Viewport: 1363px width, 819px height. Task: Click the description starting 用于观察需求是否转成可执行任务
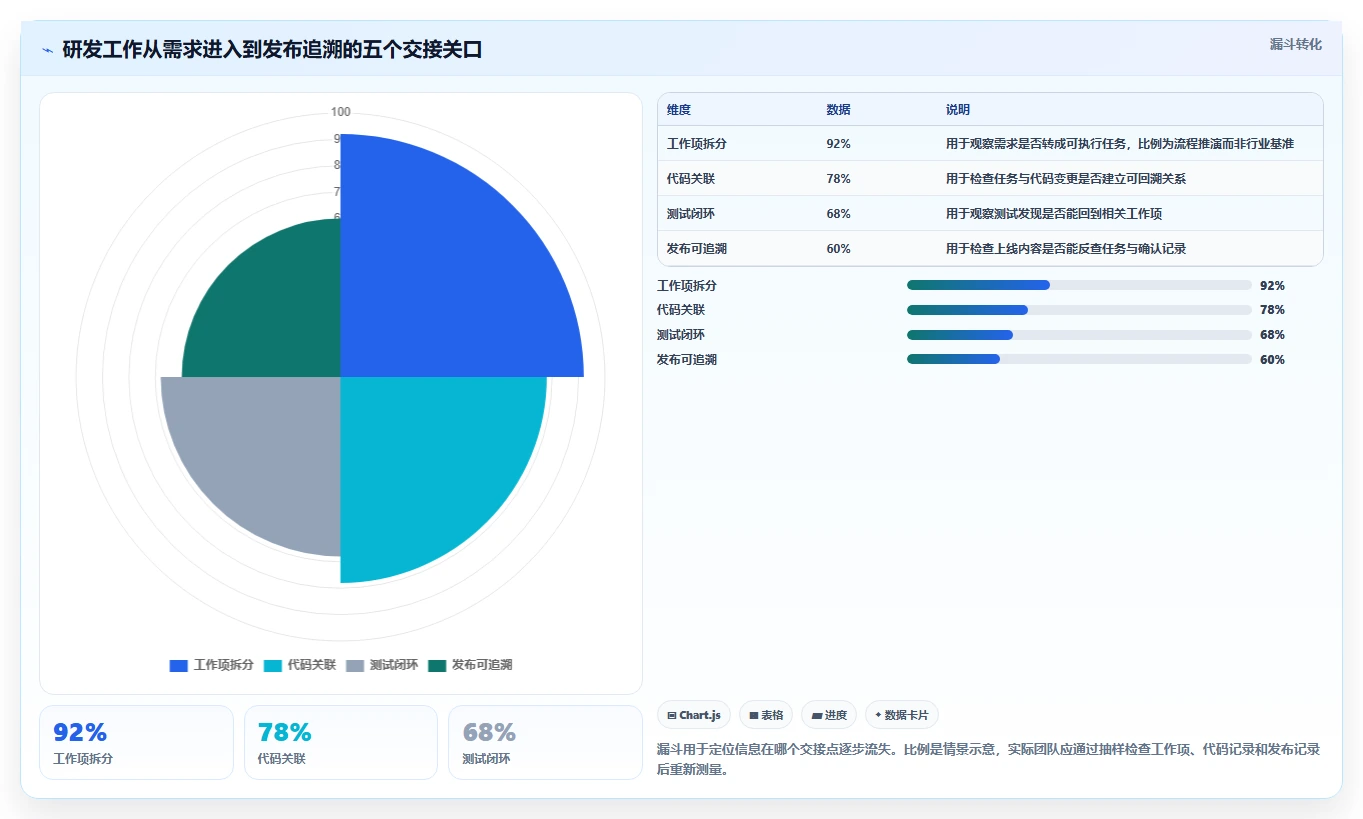tap(1120, 144)
